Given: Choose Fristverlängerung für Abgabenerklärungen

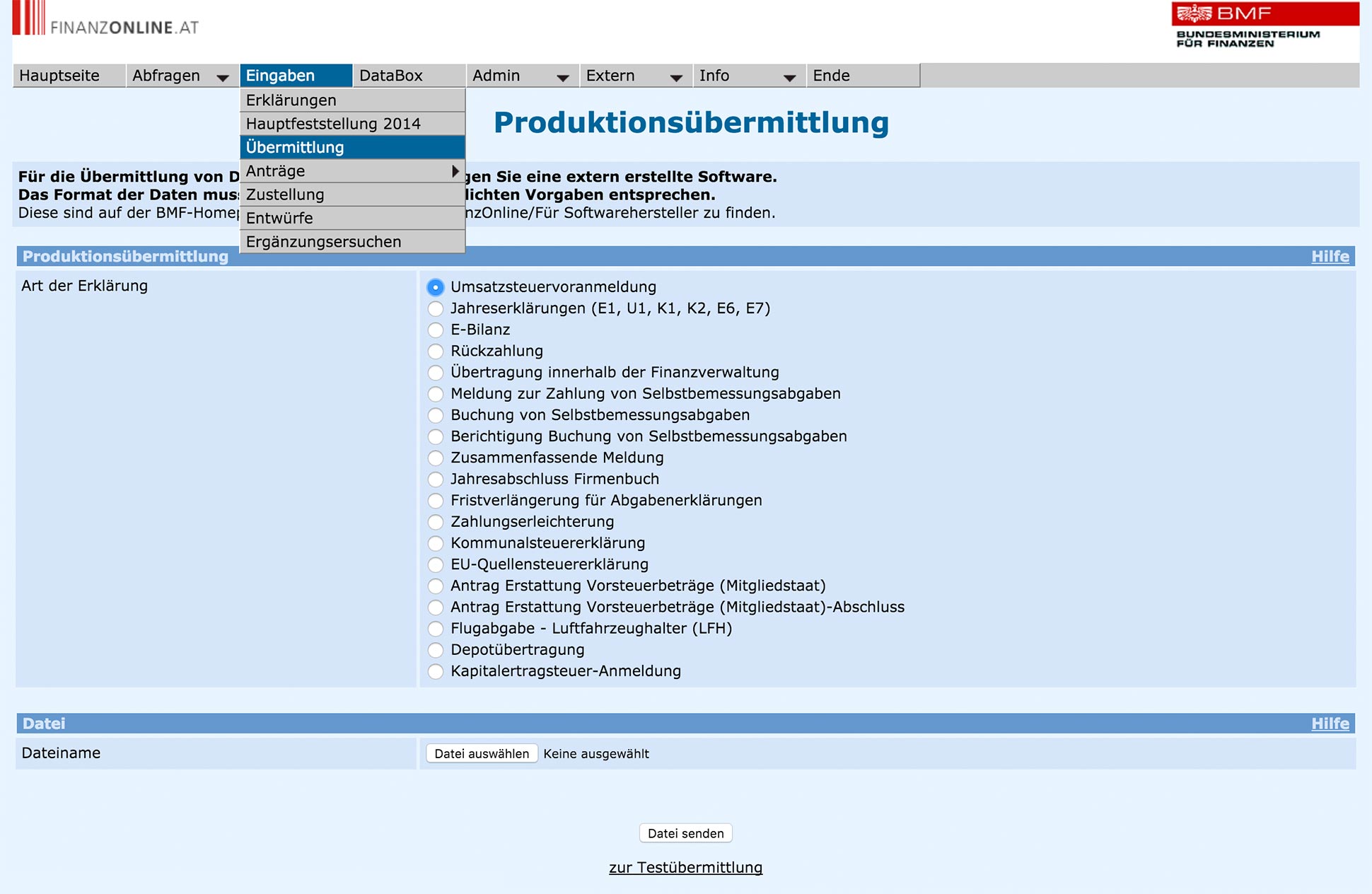Looking at the screenshot, I should click(436, 501).
